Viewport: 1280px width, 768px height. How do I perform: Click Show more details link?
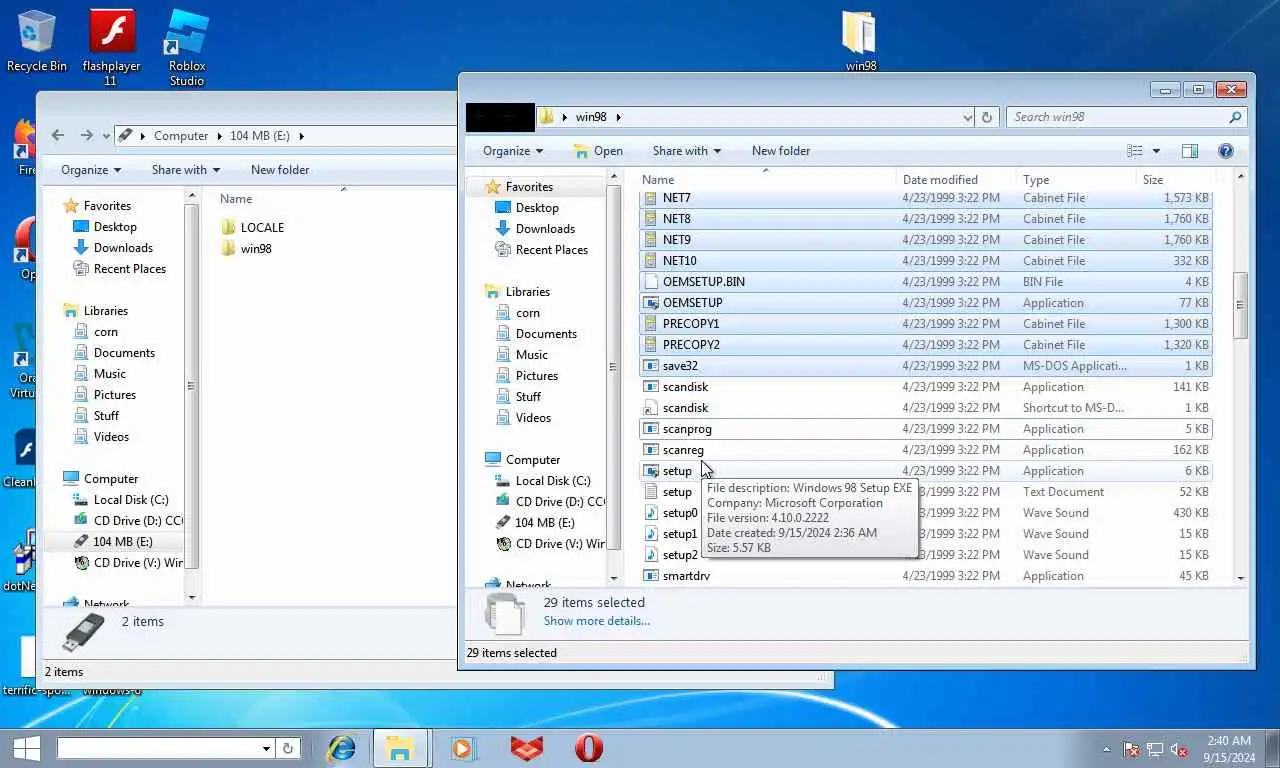(x=597, y=621)
